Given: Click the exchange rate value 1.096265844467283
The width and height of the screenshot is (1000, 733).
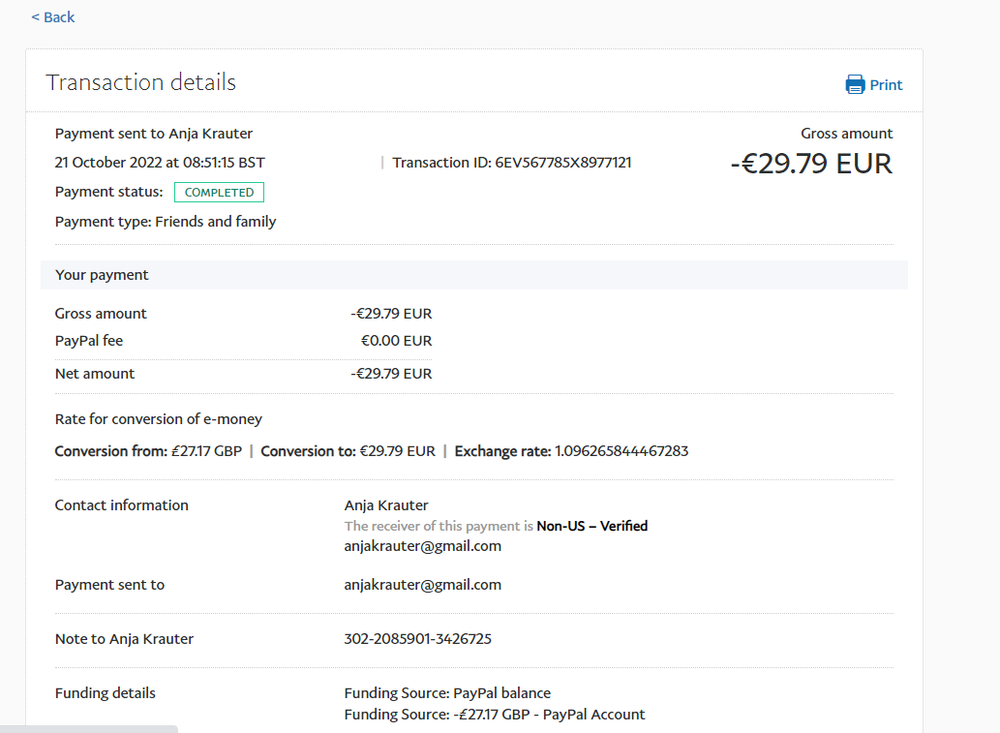Looking at the screenshot, I should tap(621, 451).
